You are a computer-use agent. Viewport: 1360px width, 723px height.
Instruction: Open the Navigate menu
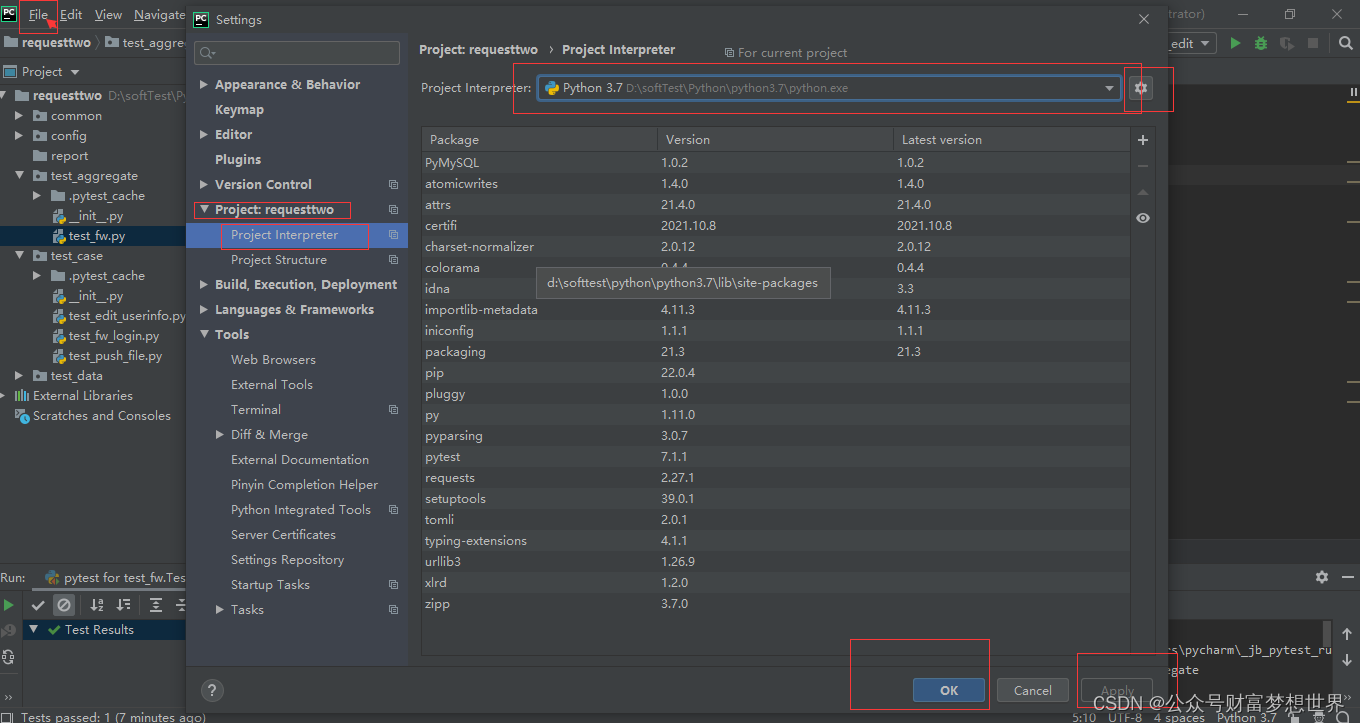(x=159, y=15)
